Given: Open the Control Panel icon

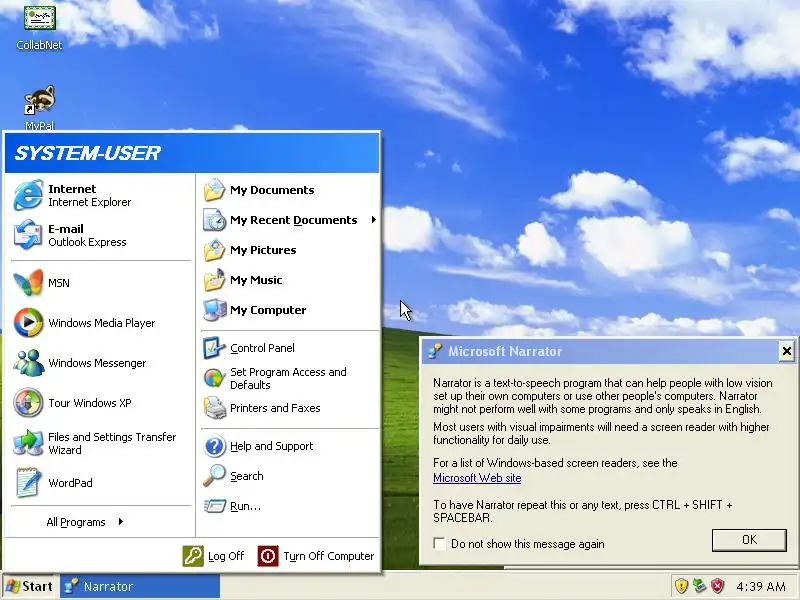Looking at the screenshot, I should [x=214, y=348].
